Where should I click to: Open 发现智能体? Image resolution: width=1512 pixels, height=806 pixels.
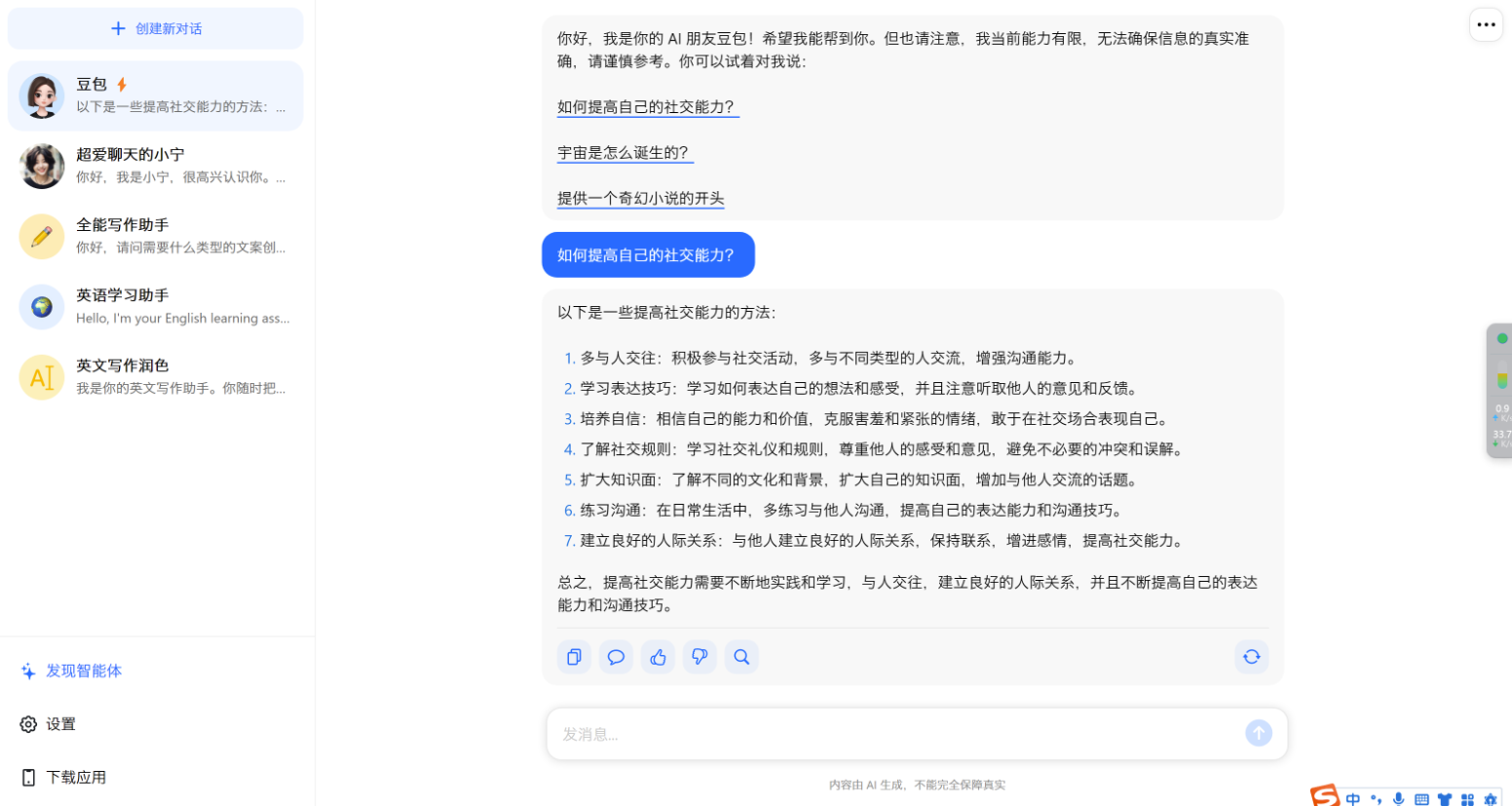pyautogui.click(x=71, y=671)
